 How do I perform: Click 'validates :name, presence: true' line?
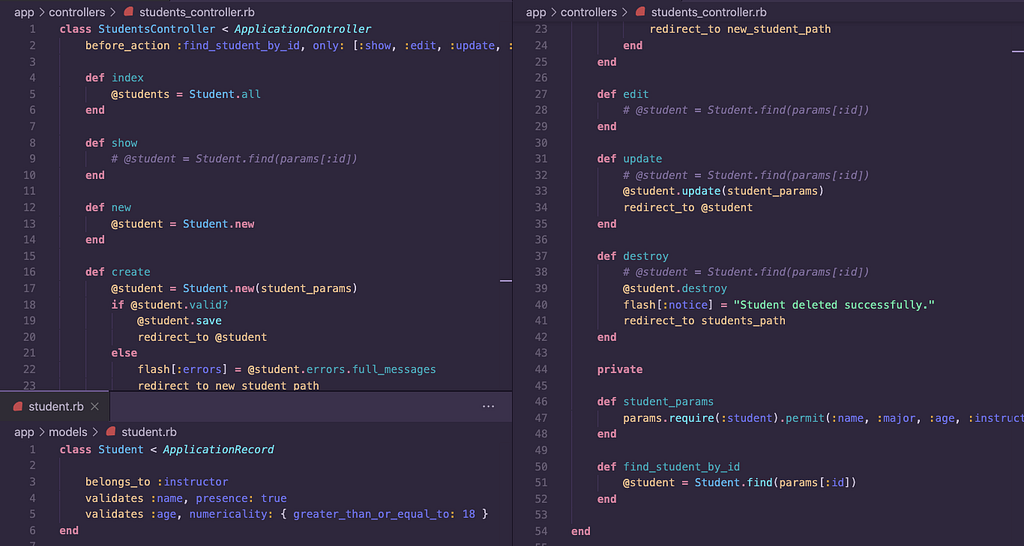coord(186,498)
